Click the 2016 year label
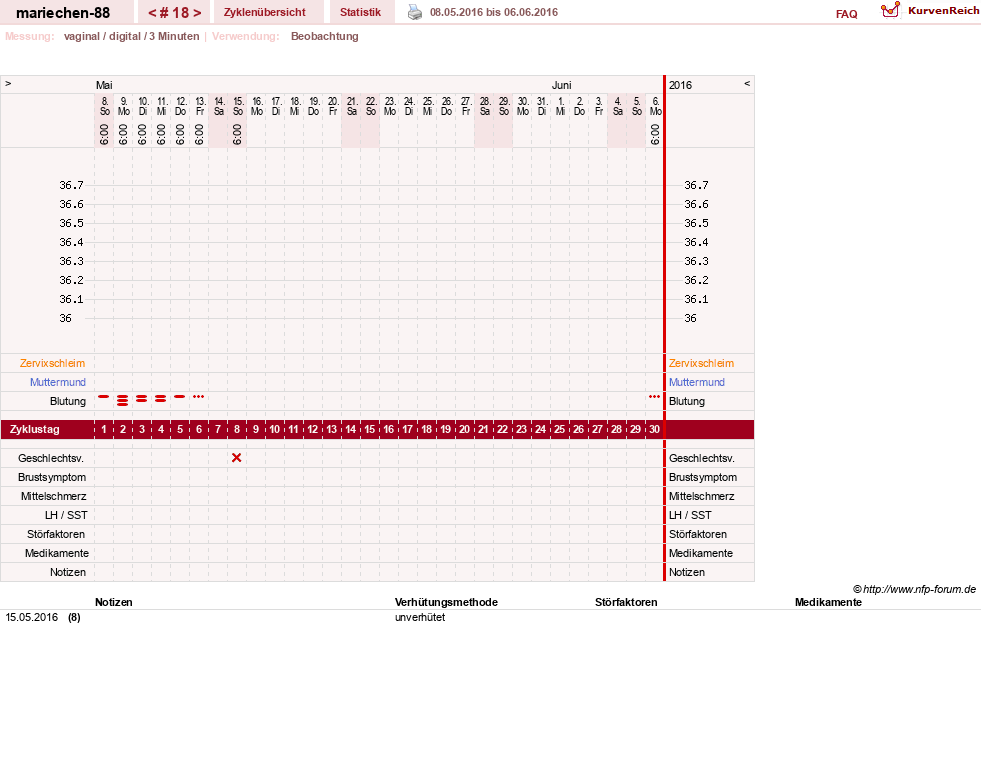981x781 pixels. (680, 85)
